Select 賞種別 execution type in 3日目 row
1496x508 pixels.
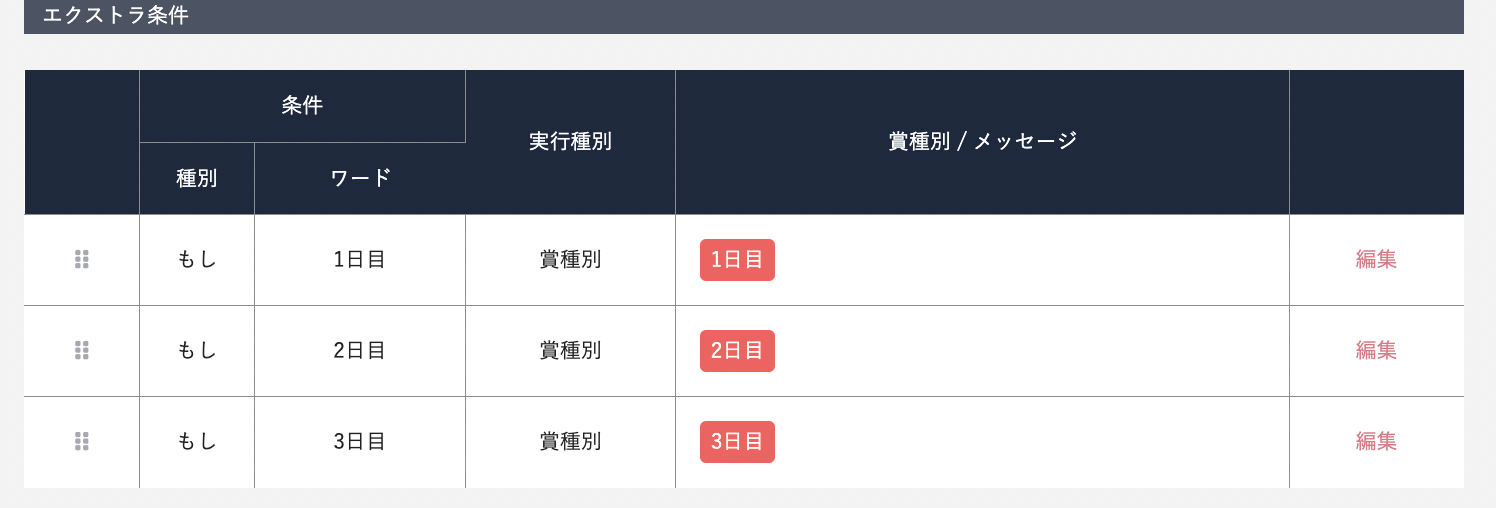(570, 442)
